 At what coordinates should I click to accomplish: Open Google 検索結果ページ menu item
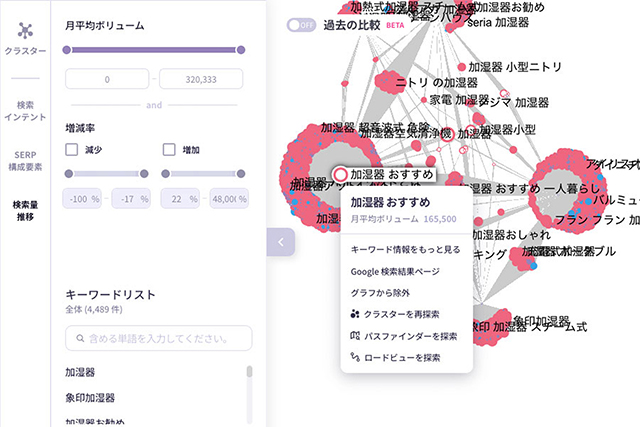(x=395, y=271)
